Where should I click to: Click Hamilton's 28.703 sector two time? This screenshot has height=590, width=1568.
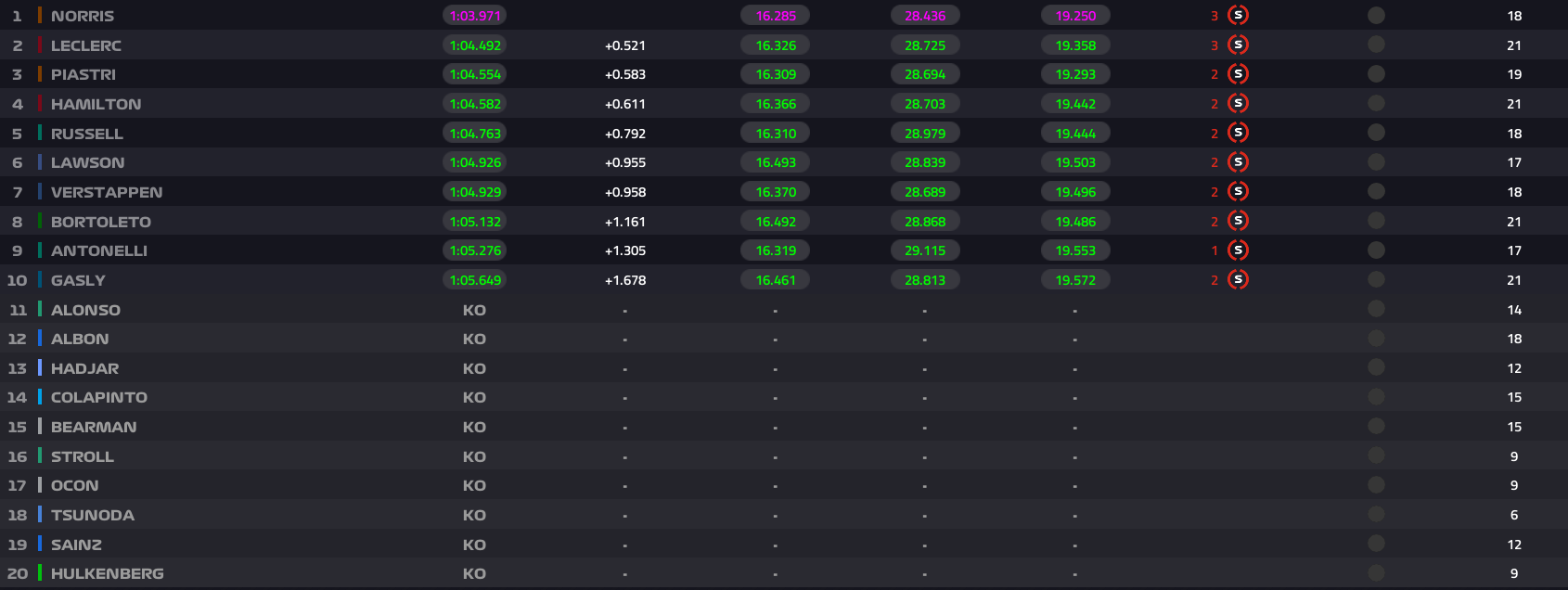(925, 104)
